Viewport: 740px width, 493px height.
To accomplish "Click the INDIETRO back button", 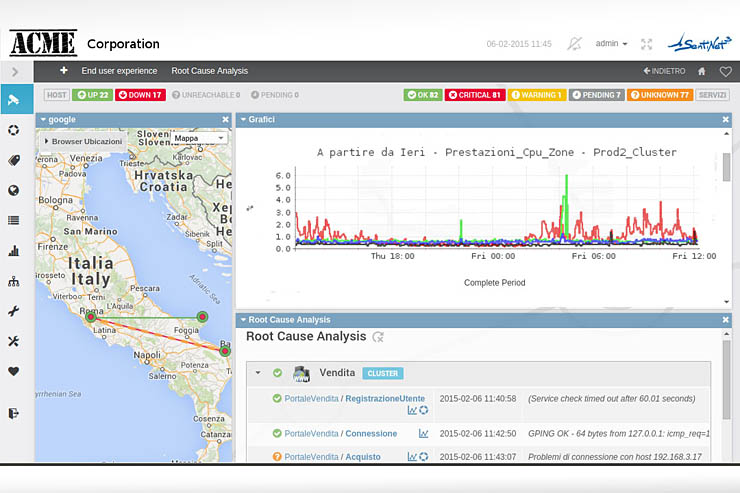I will click(x=664, y=71).
